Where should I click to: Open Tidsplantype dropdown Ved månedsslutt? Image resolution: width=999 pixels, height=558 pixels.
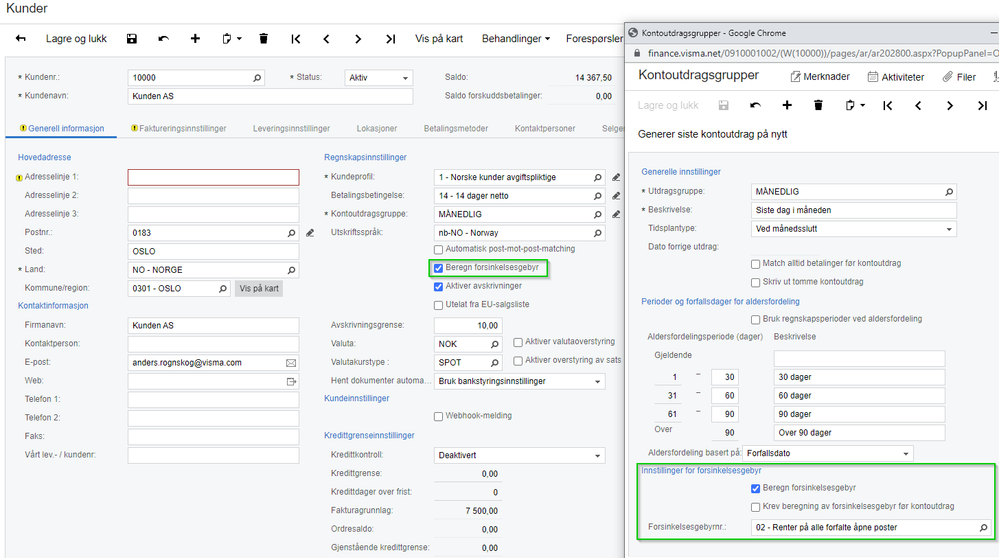[854, 229]
